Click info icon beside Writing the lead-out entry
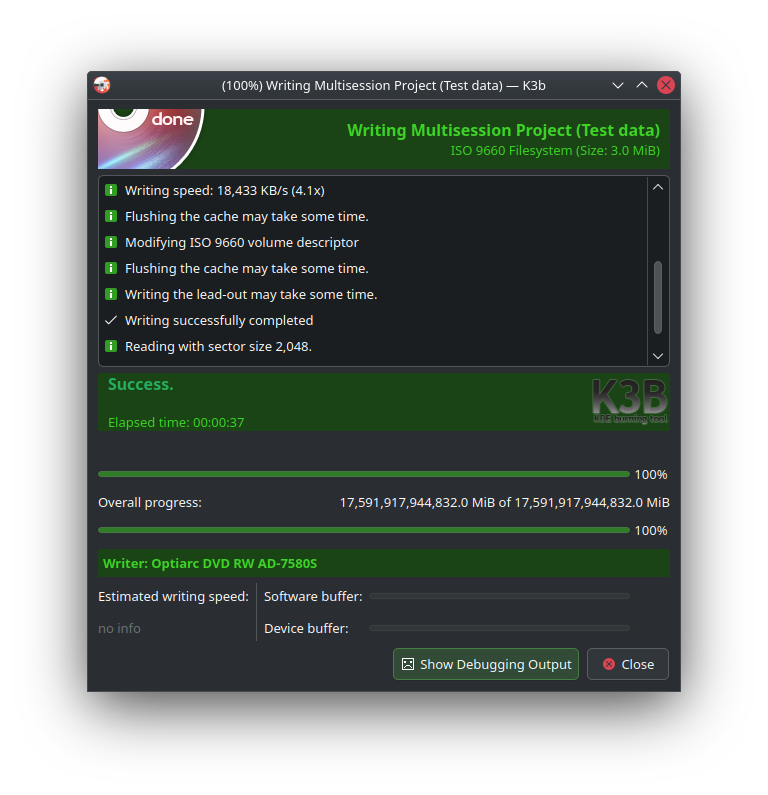 click(x=111, y=294)
